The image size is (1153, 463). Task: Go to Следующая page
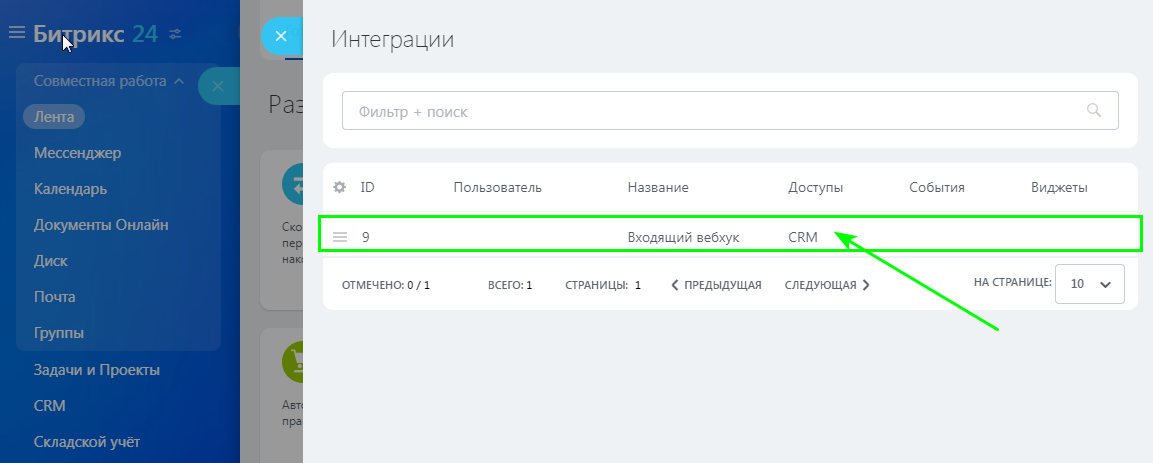pyautogui.click(x=827, y=285)
